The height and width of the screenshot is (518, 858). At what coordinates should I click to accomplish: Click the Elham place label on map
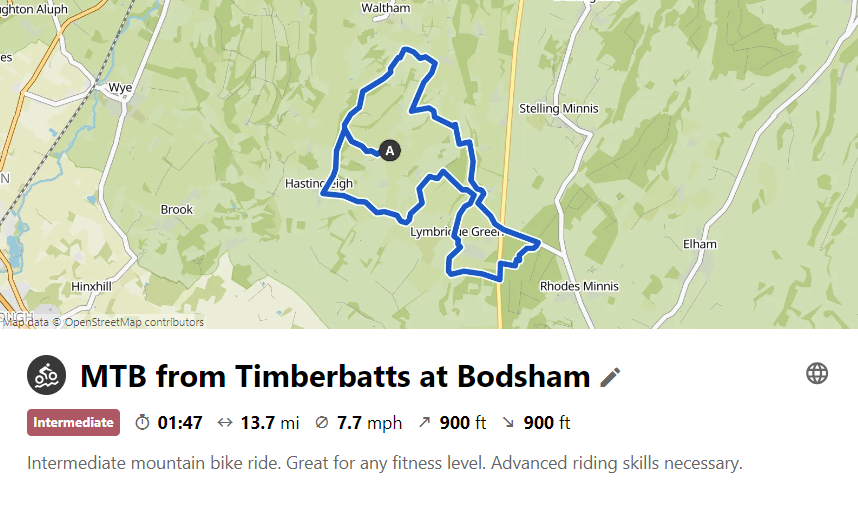click(x=699, y=244)
